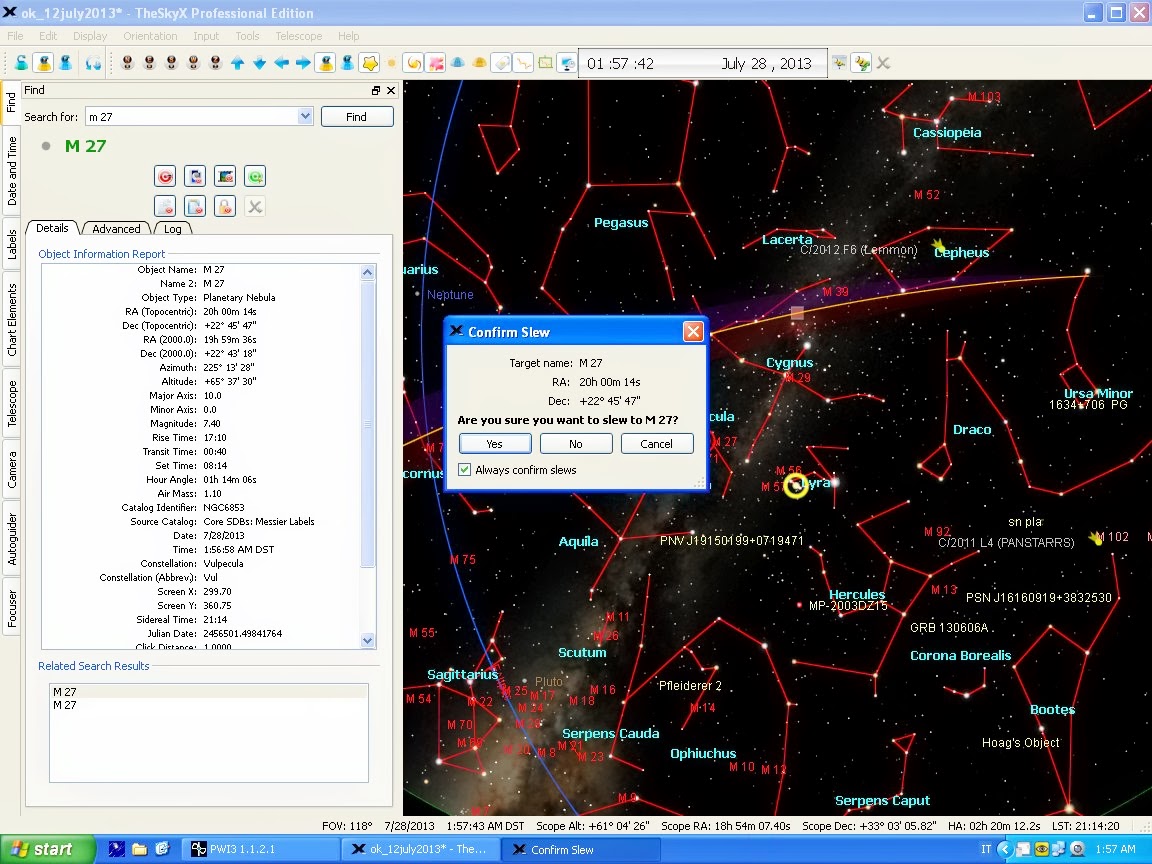Click the green Slew telescope icon
Viewport: 1152px width, 864px height.
click(x=255, y=177)
